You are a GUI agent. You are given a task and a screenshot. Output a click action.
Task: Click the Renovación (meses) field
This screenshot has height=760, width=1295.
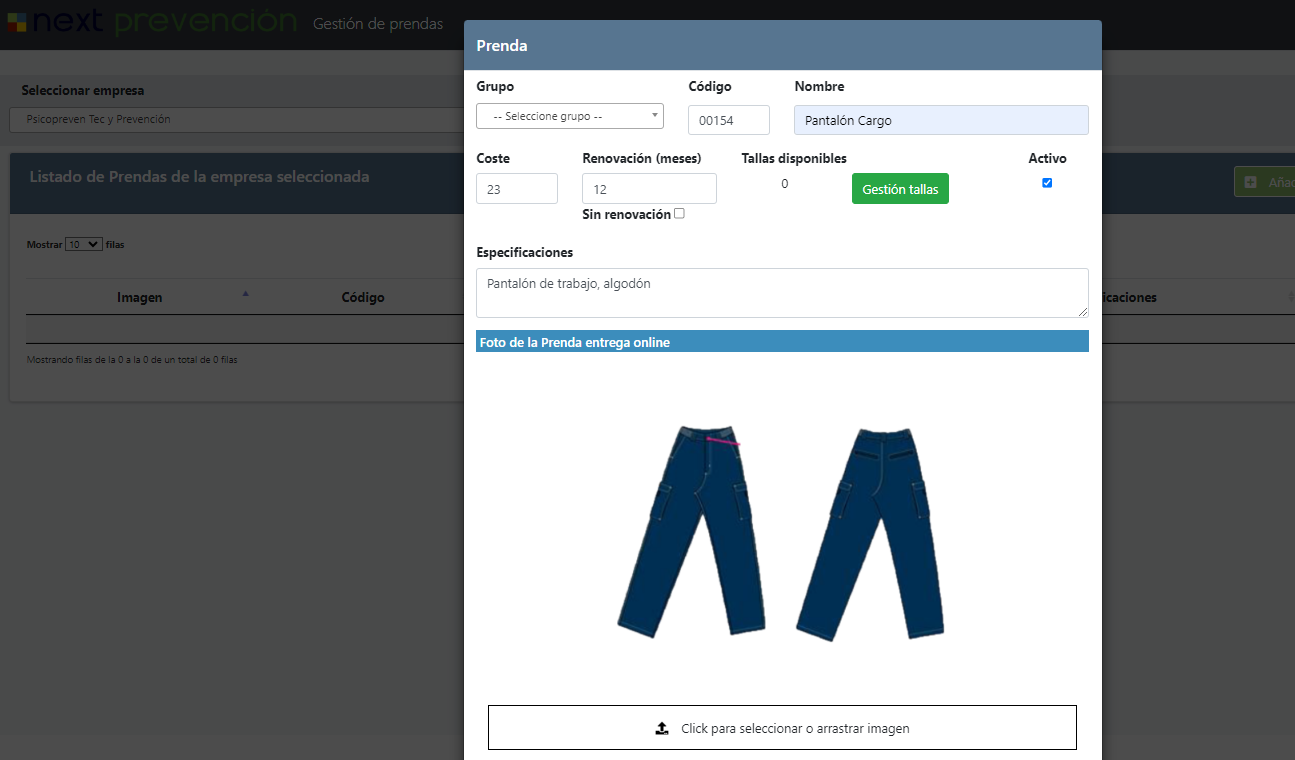[x=649, y=188]
